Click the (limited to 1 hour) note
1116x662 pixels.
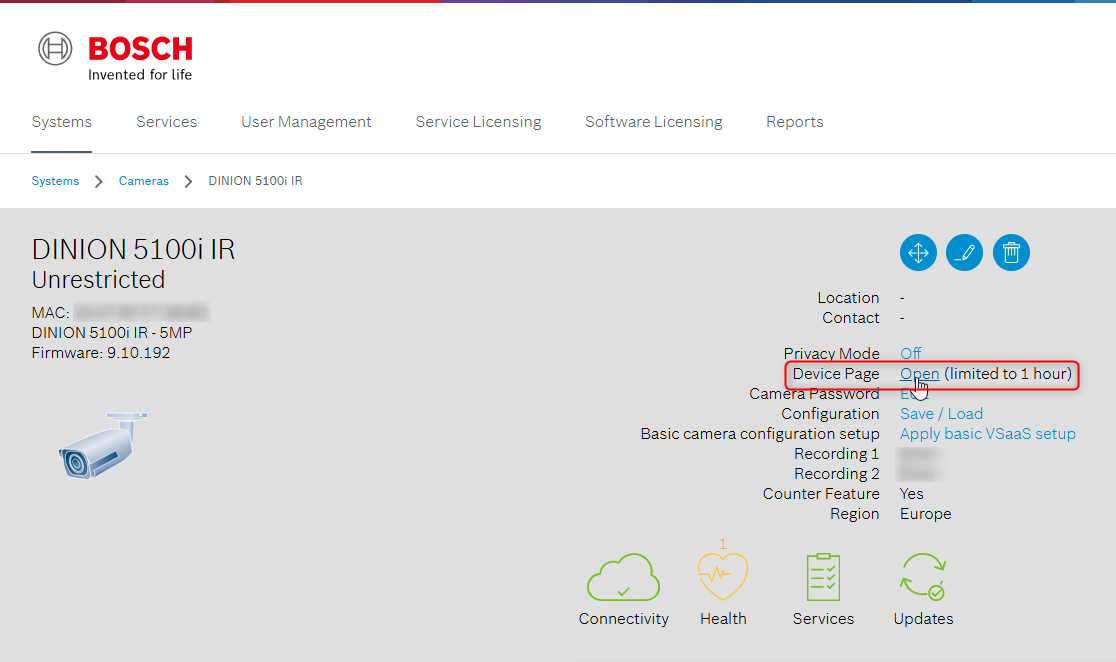point(1008,374)
